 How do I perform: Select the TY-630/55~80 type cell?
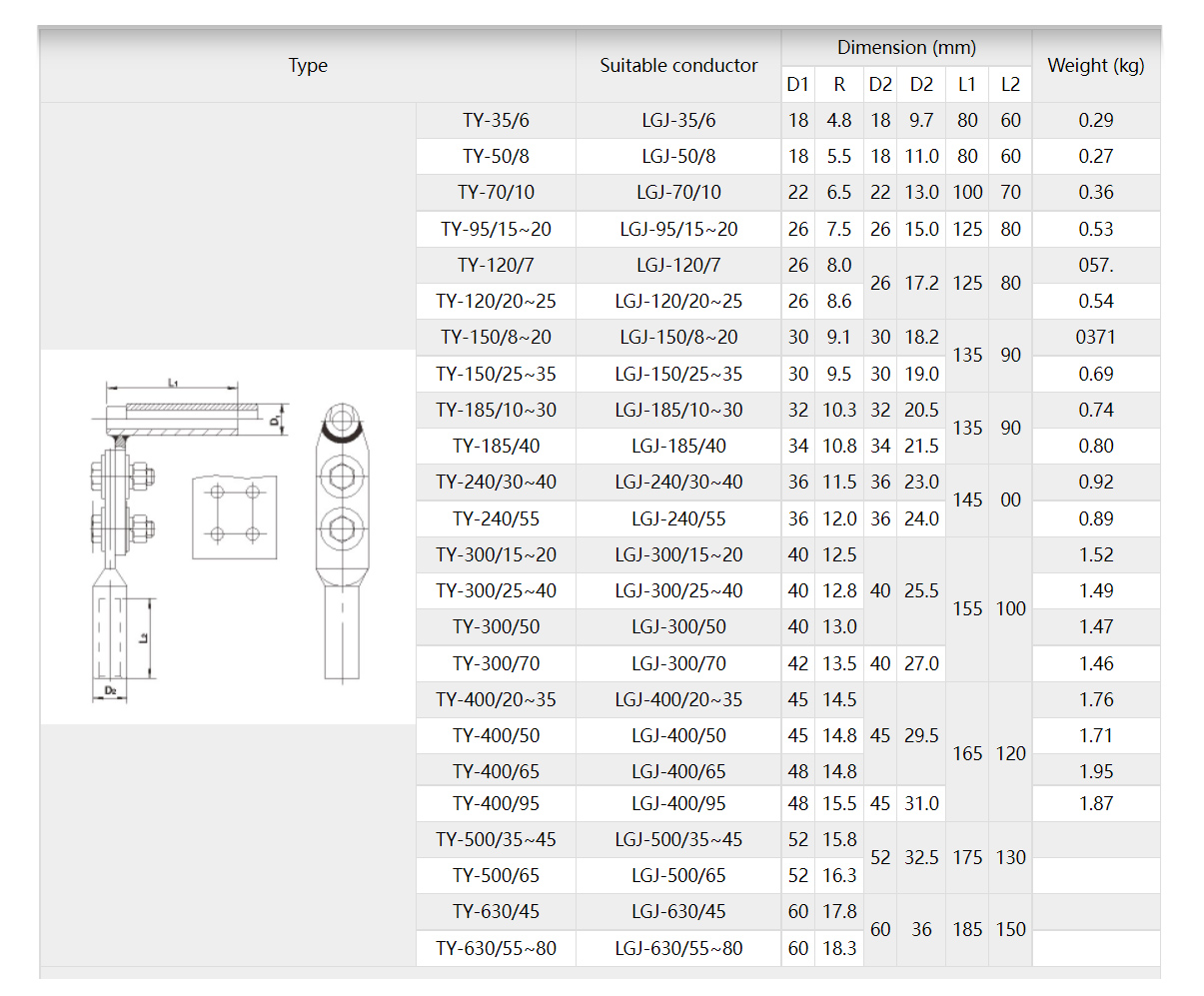[496, 948]
